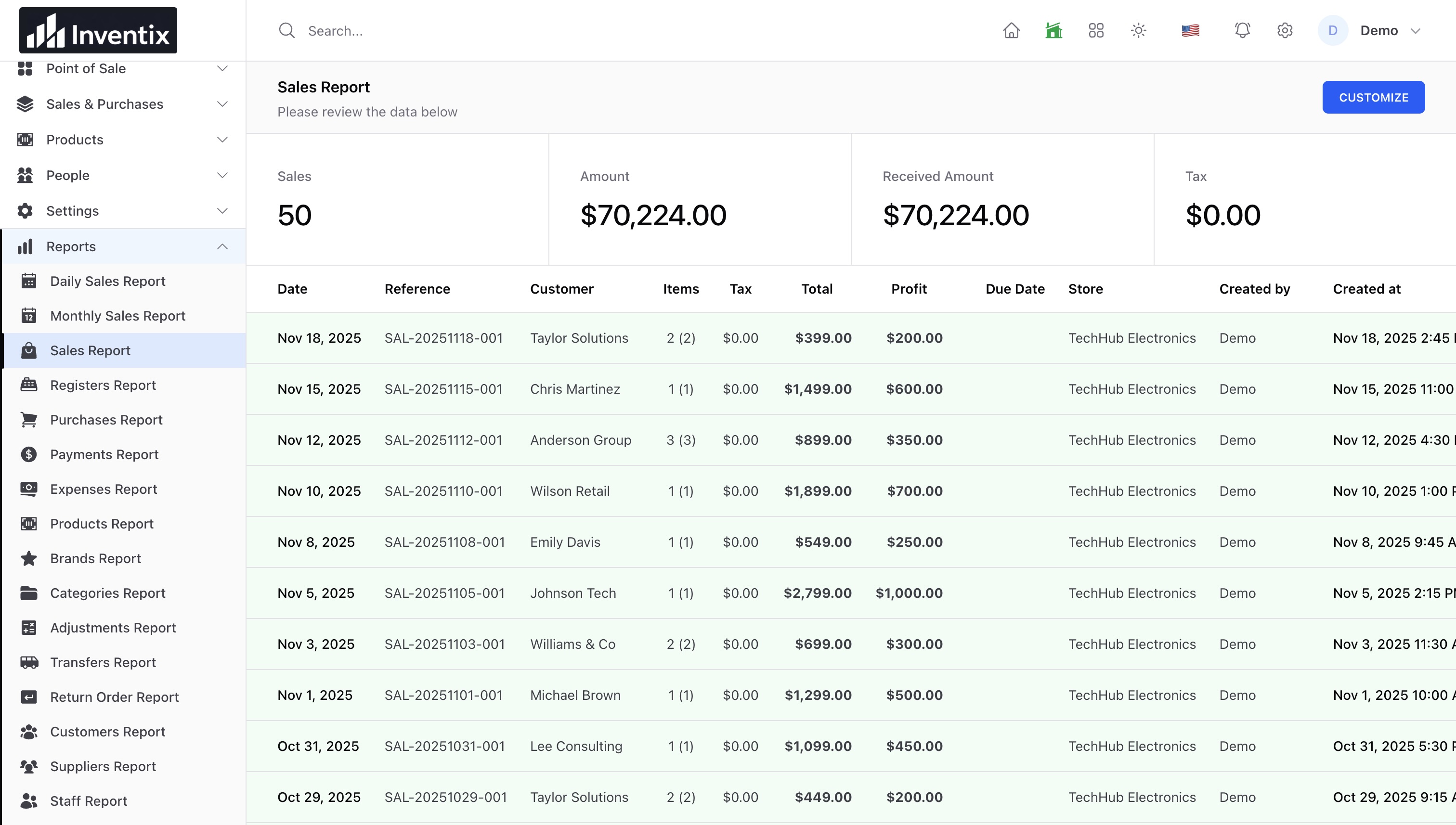Open Customers Report
Screen dimensions: 1456x825
[124, 732]
